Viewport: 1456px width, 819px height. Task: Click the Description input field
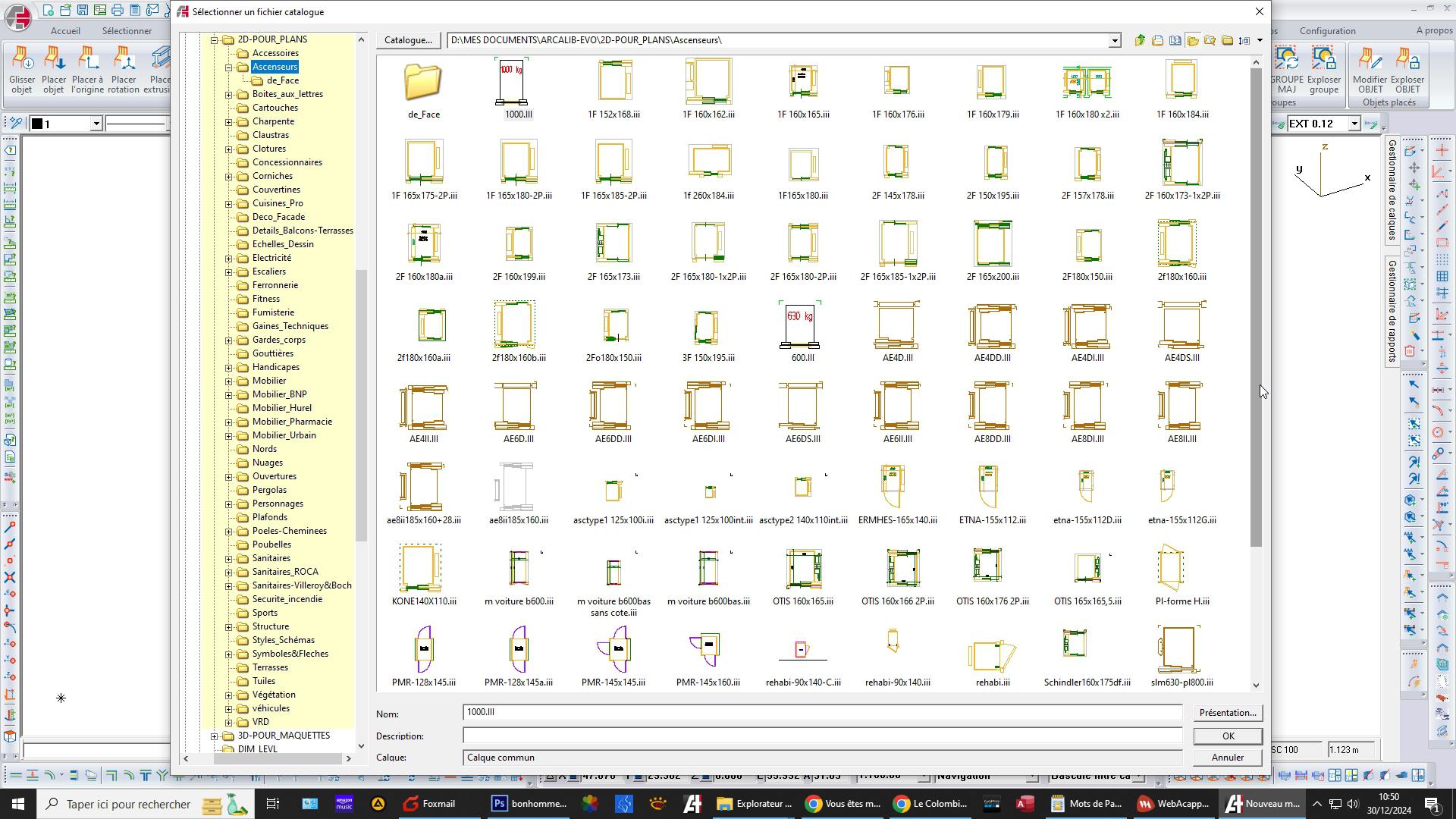pyautogui.click(x=822, y=736)
